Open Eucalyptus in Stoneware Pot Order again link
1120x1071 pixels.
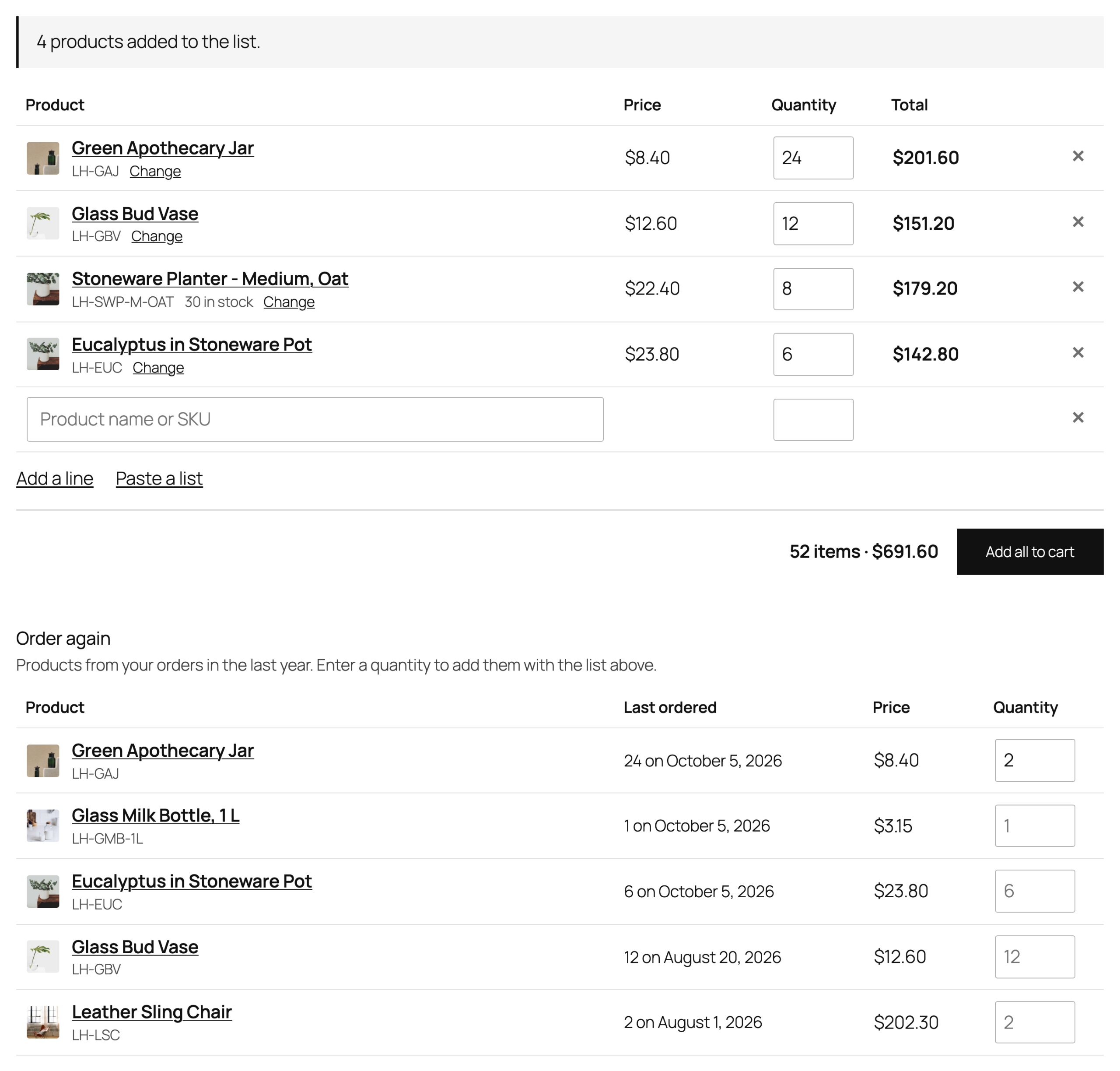[192, 881]
